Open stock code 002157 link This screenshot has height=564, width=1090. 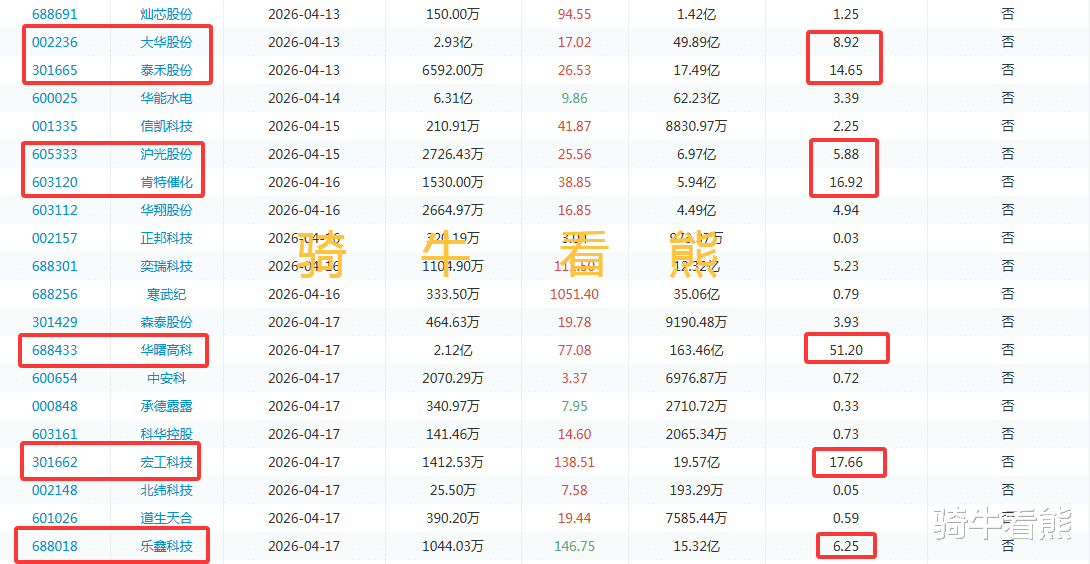55,238
